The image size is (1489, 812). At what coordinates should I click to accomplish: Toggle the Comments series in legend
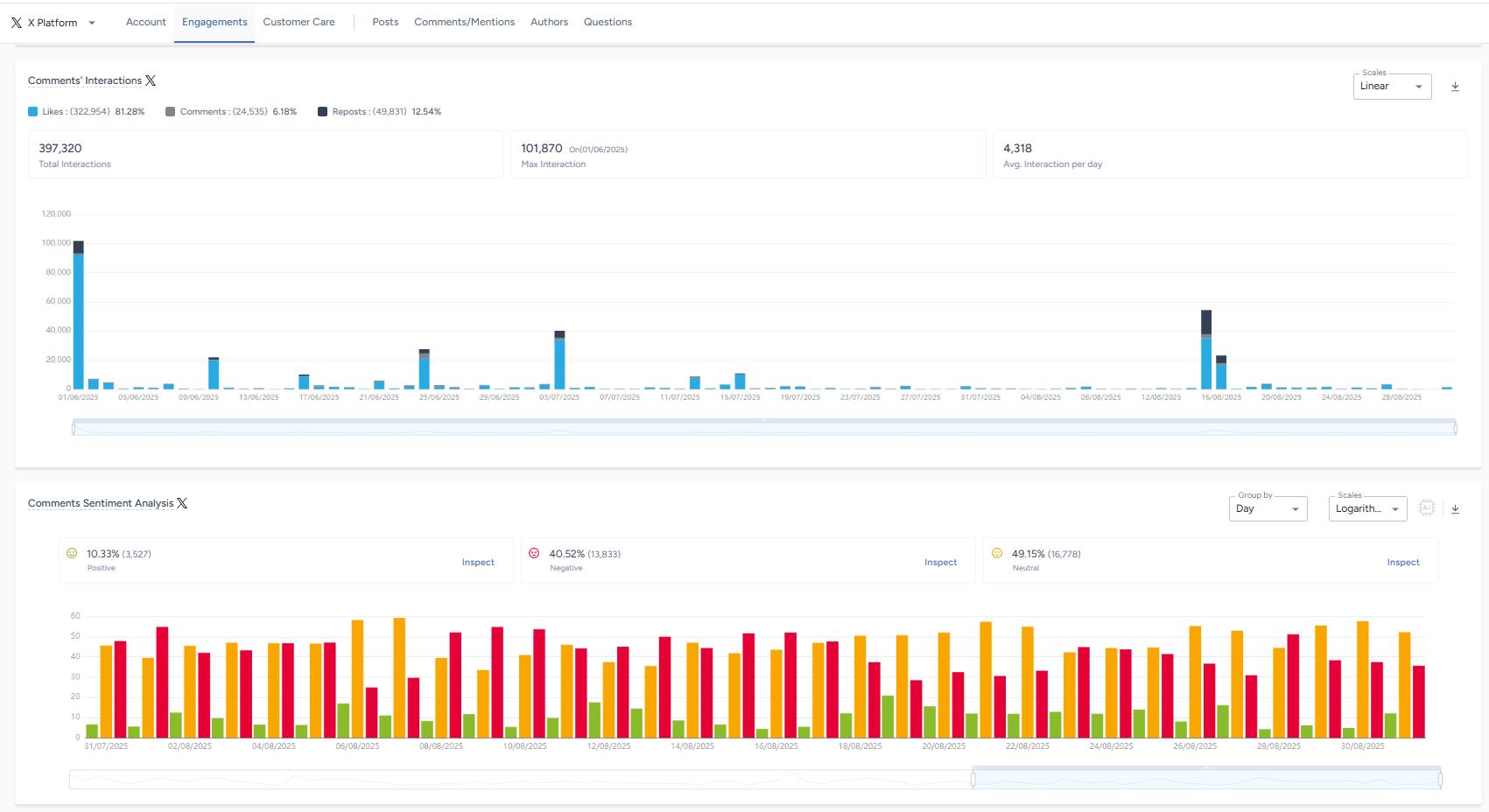pos(231,112)
